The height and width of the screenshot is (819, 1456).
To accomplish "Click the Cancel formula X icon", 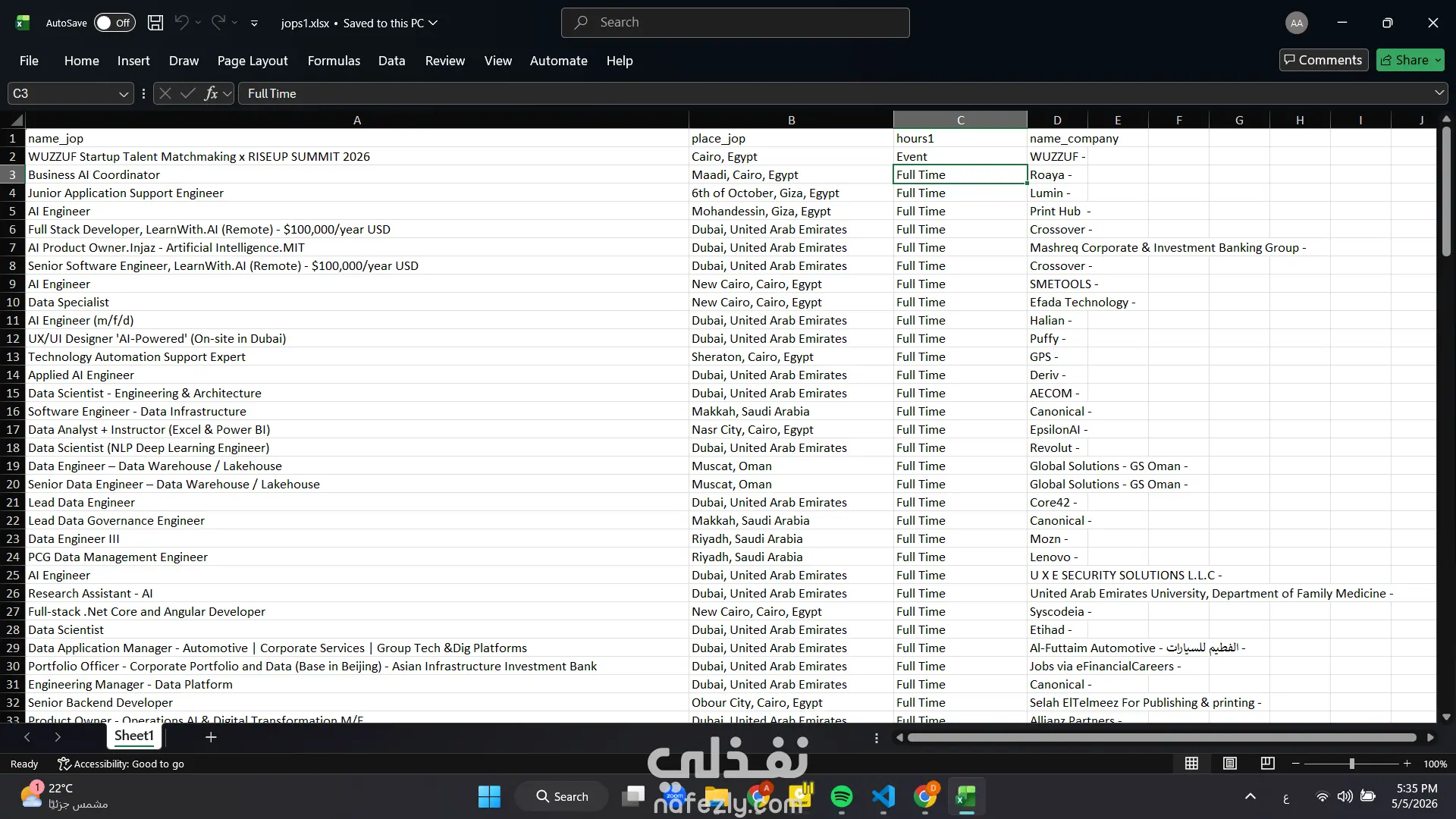I will point(165,93).
